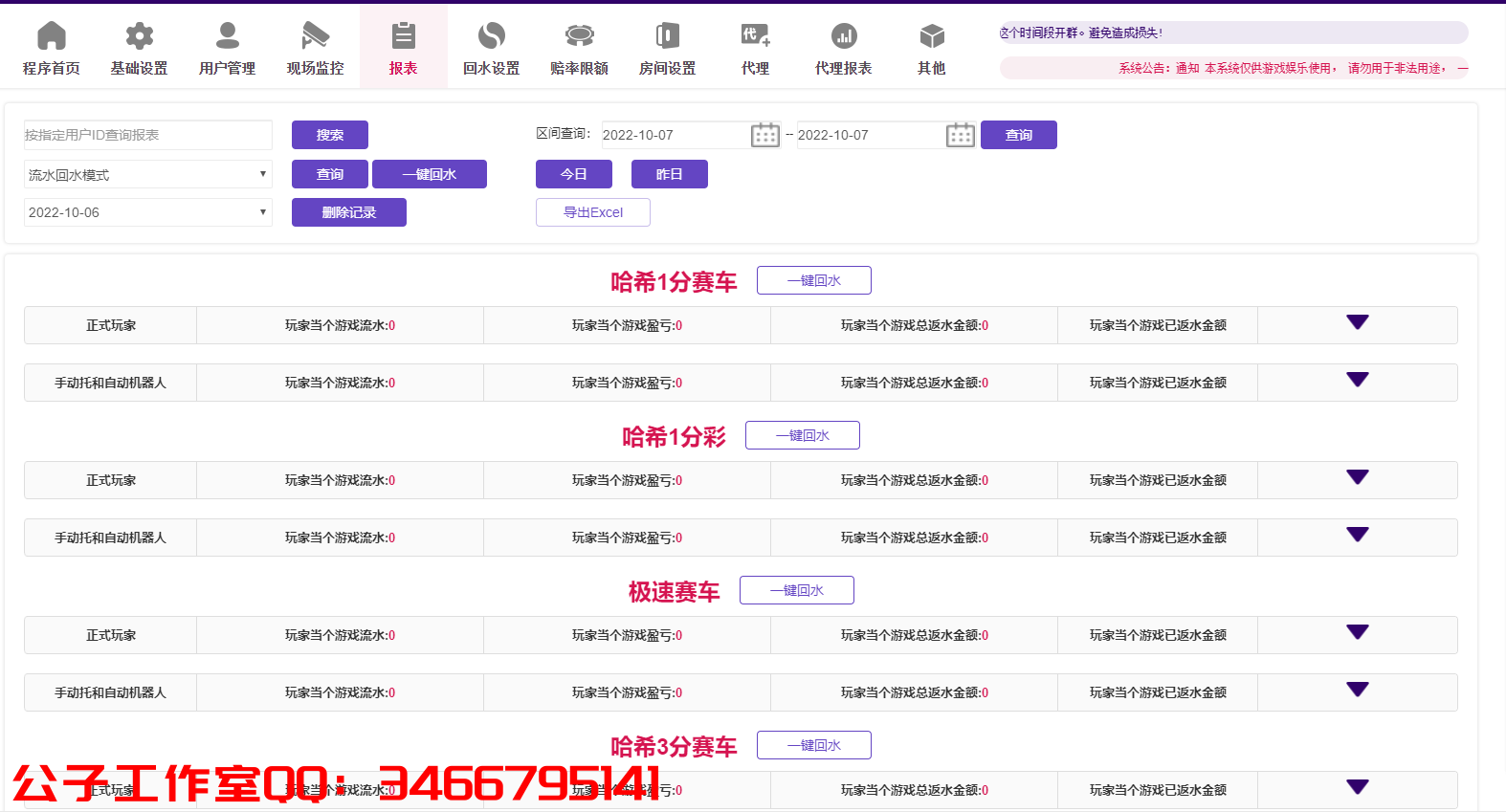The width and height of the screenshot is (1506, 812).
Task: Select the 报表 clipboard icon
Action: [x=404, y=36]
